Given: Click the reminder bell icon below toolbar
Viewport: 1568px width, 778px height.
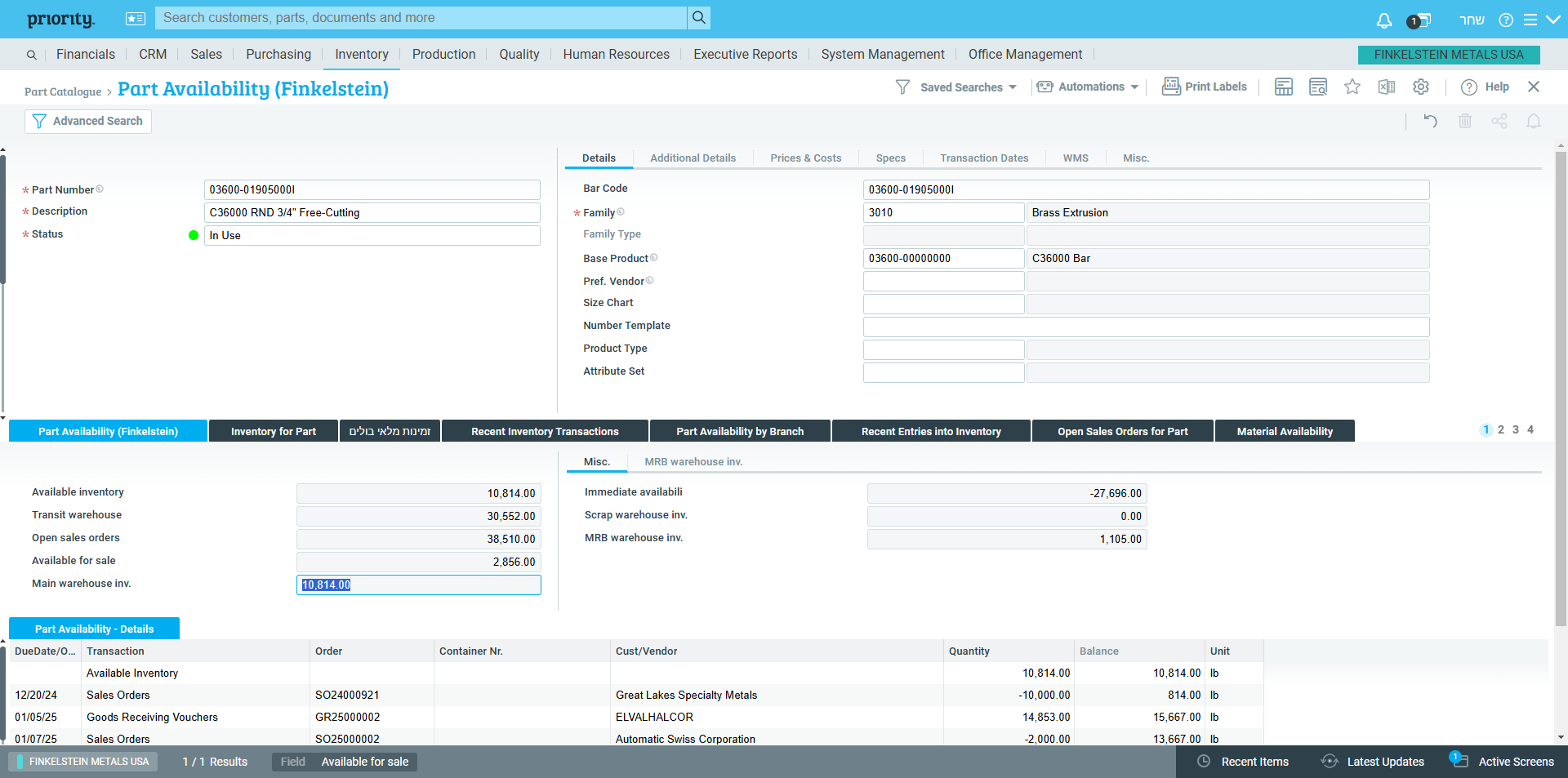Looking at the screenshot, I should (1534, 121).
